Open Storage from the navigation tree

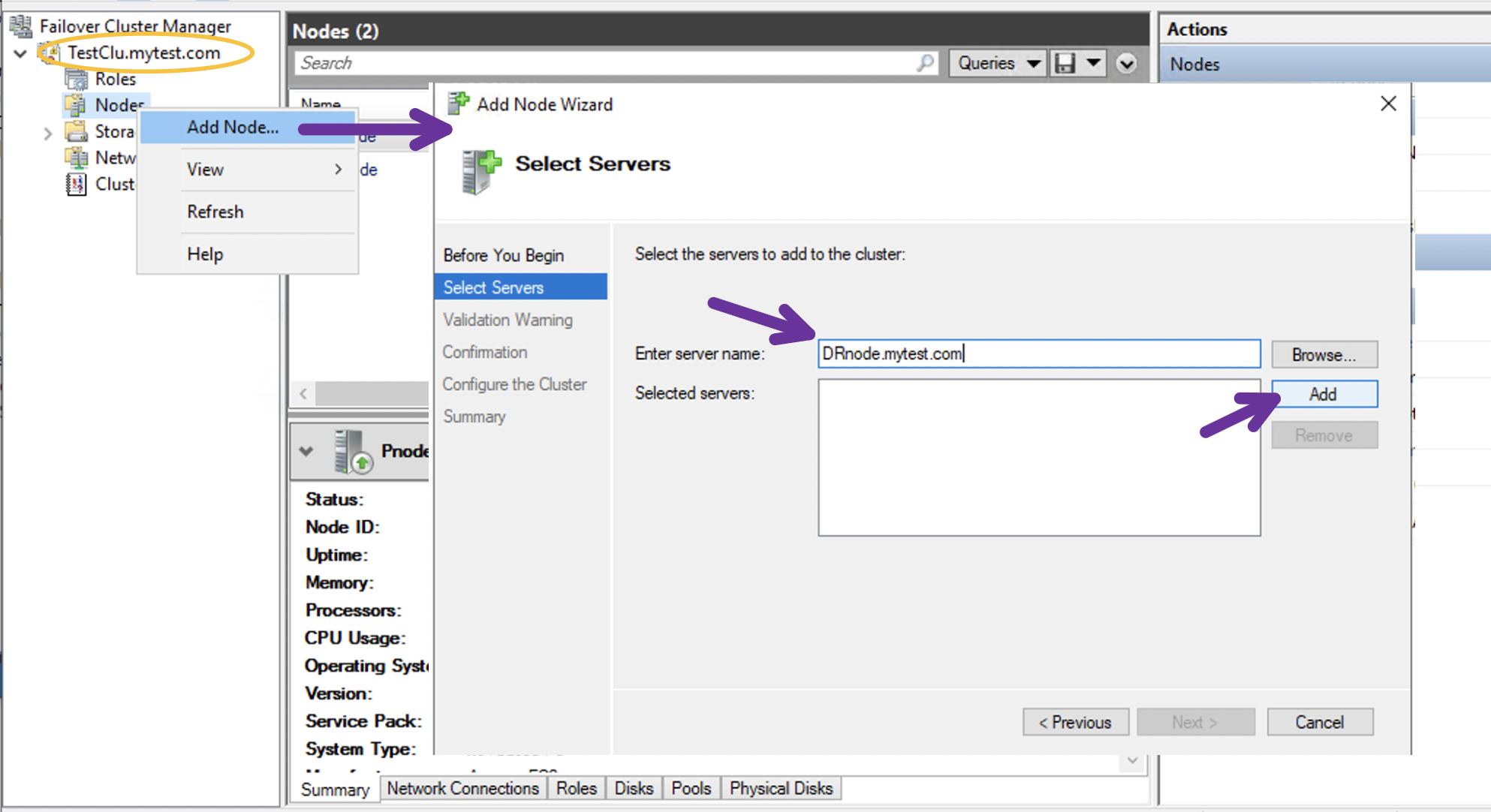77,131
